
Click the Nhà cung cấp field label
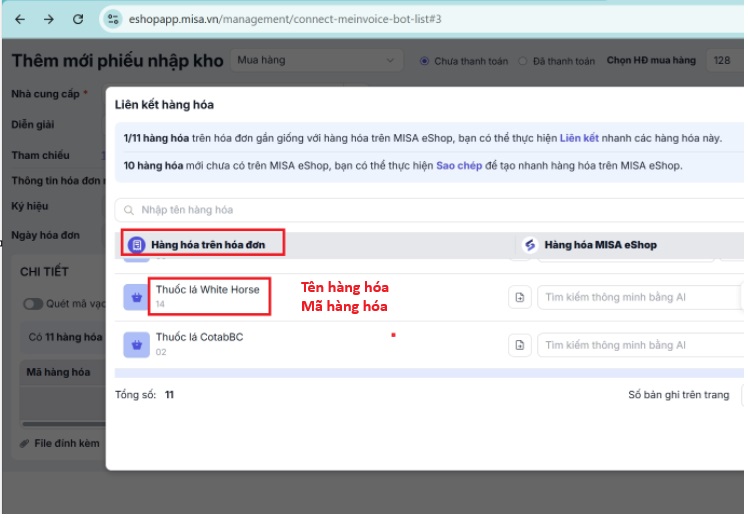45,94
